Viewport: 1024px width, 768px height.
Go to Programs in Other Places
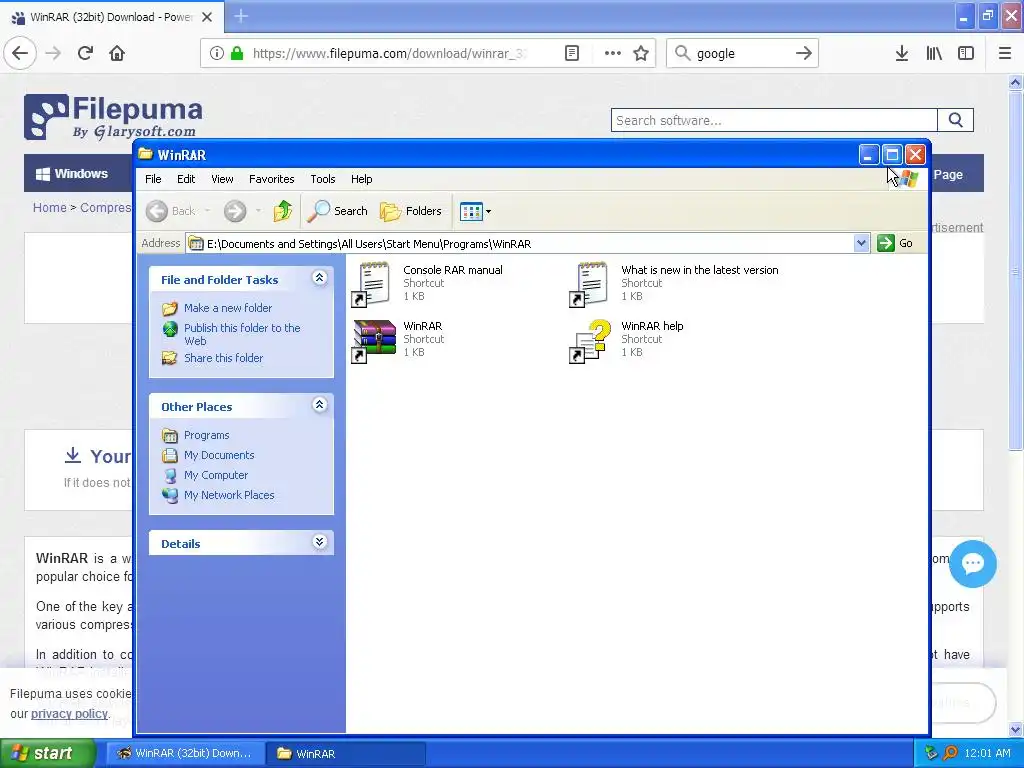(206, 435)
